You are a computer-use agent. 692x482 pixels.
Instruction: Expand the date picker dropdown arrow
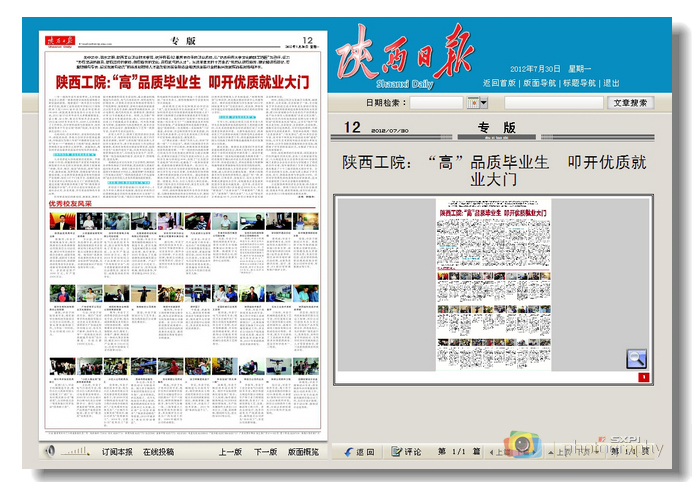pyautogui.click(x=484, y=102)
